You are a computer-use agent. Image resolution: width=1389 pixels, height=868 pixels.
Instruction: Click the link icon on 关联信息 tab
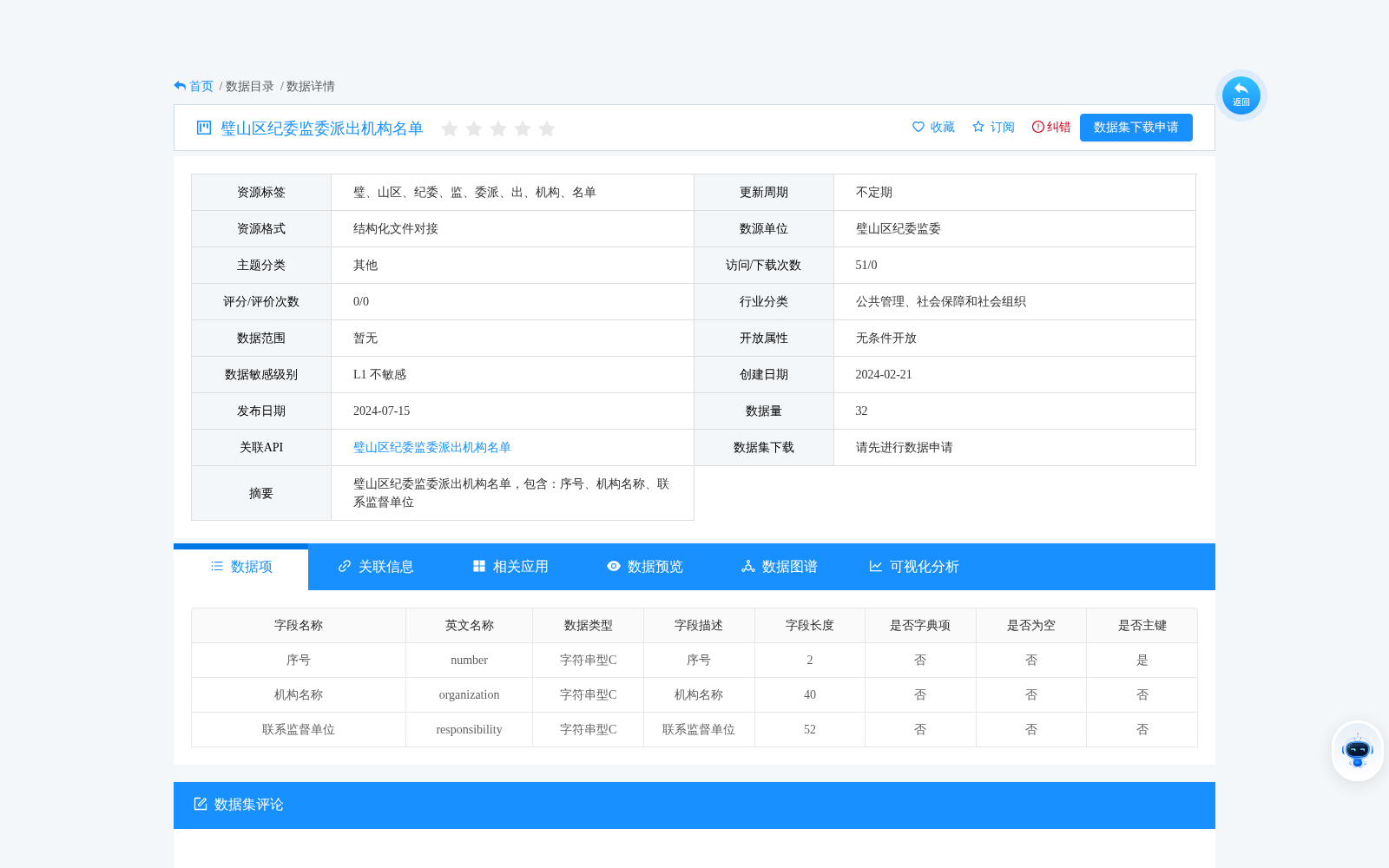[x=345, y=566]
